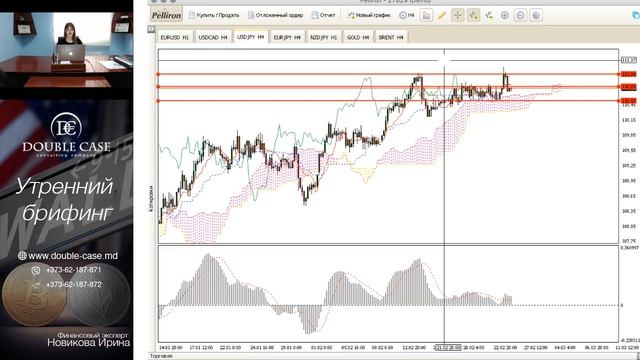Click the green chart-objects icon next to indicators
This screenshot has width=640, height=360.
(x=489, y=16)
